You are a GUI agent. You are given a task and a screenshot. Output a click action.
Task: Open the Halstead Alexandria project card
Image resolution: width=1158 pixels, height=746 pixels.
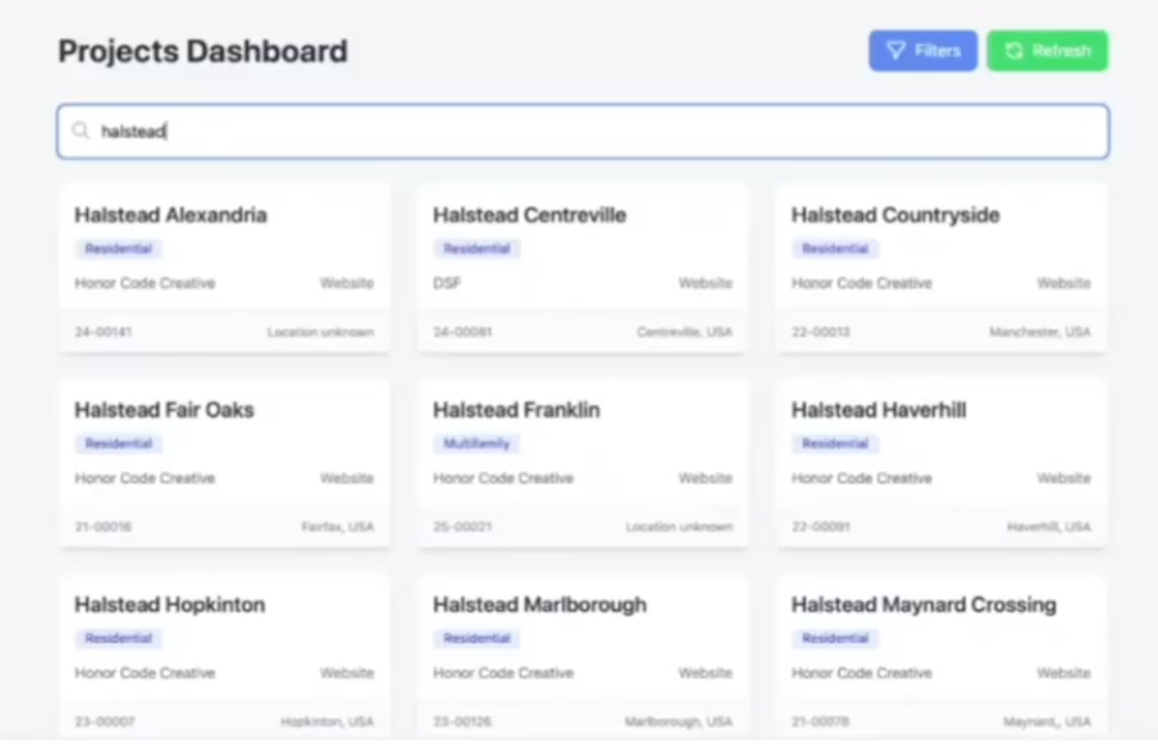224,268
